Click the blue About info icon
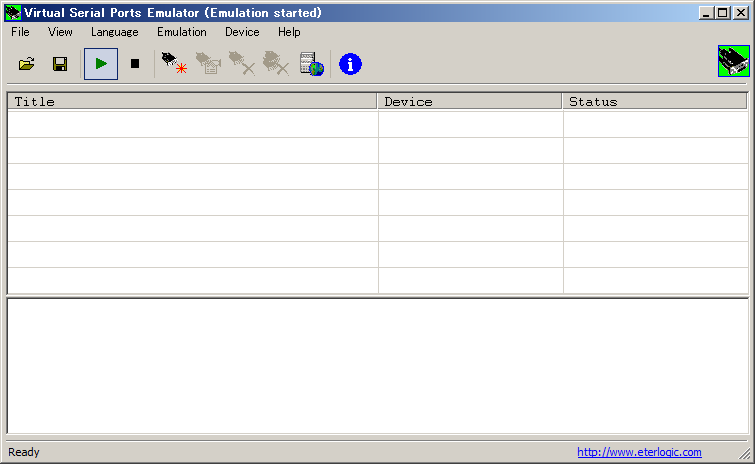The height and width of the screenshot is (464, 755). (350, 64)
